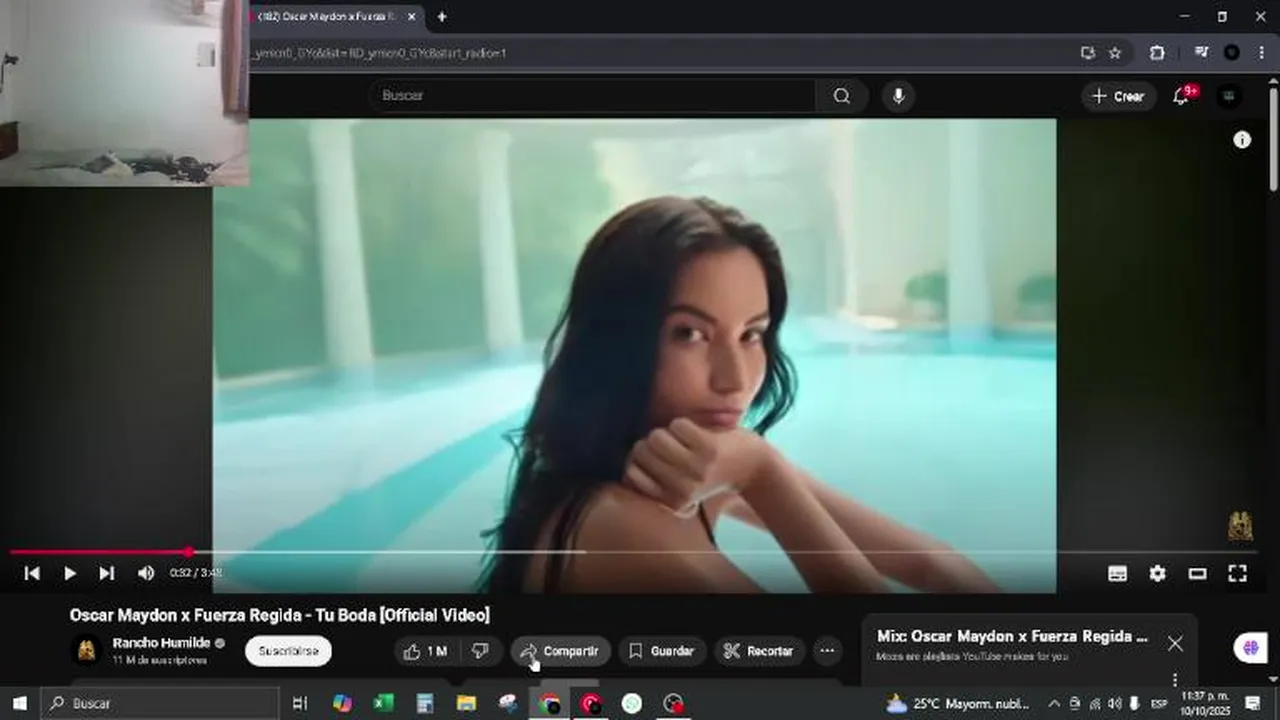1280x720 pixels.
Task: Click Recortar to clip the video
Action: pos(759,651)
